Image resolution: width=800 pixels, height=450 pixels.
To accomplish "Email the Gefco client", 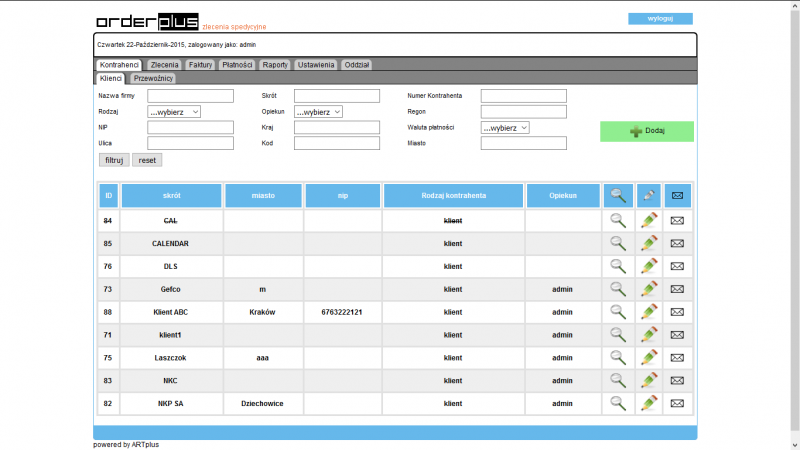I will coord(677,289).
